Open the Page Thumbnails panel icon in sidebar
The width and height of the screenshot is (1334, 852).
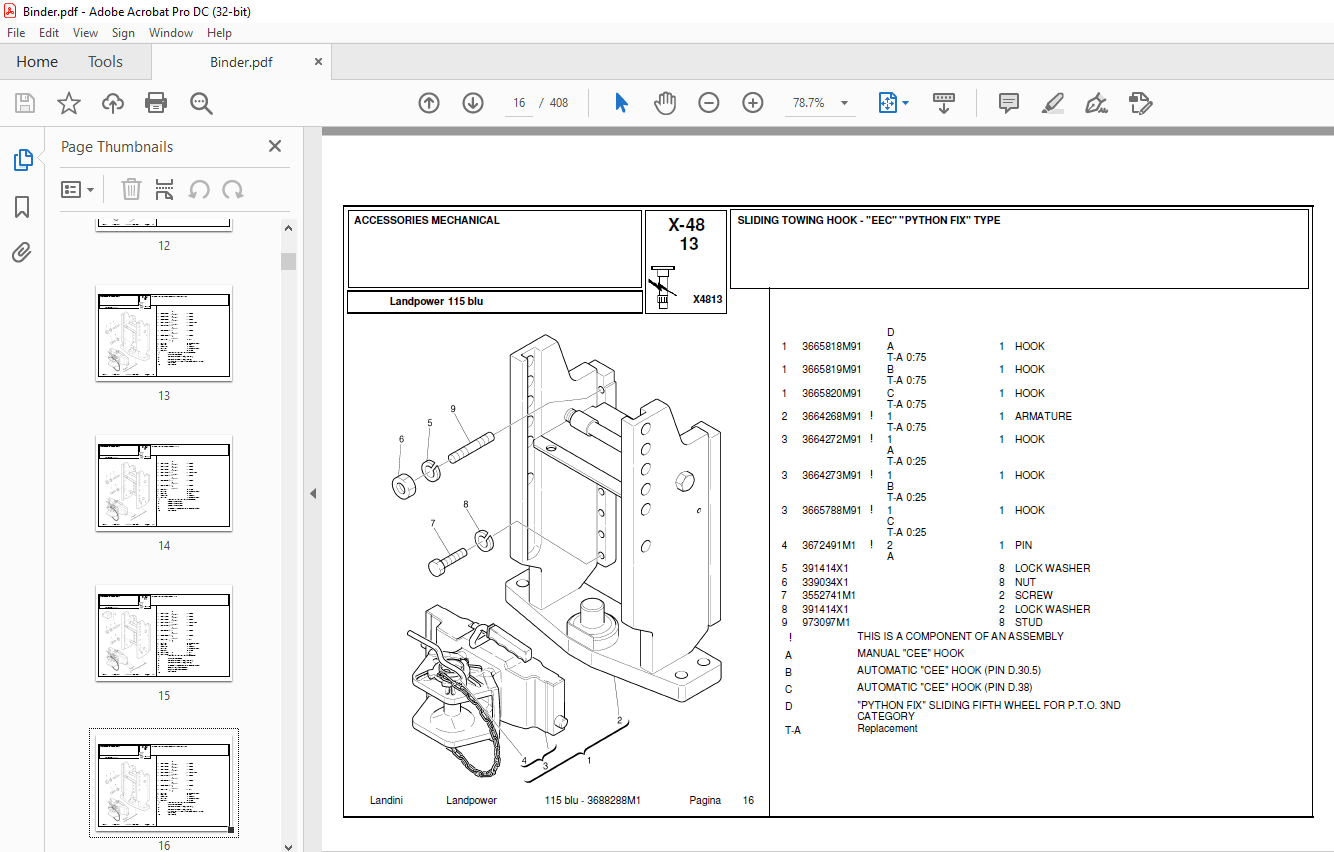(x=22, y=160)
